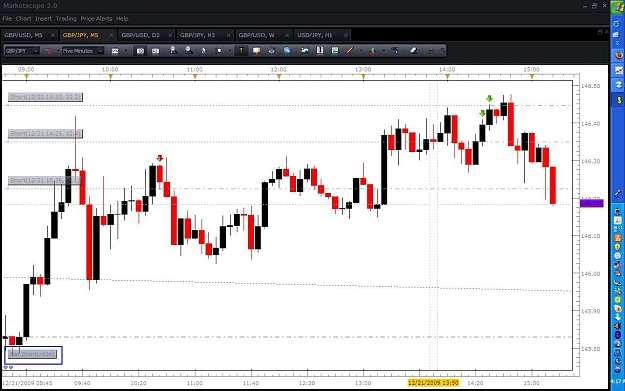Click the green icon at the toolbar end
Screen dimensions: 625x391
tap(431, 51)
